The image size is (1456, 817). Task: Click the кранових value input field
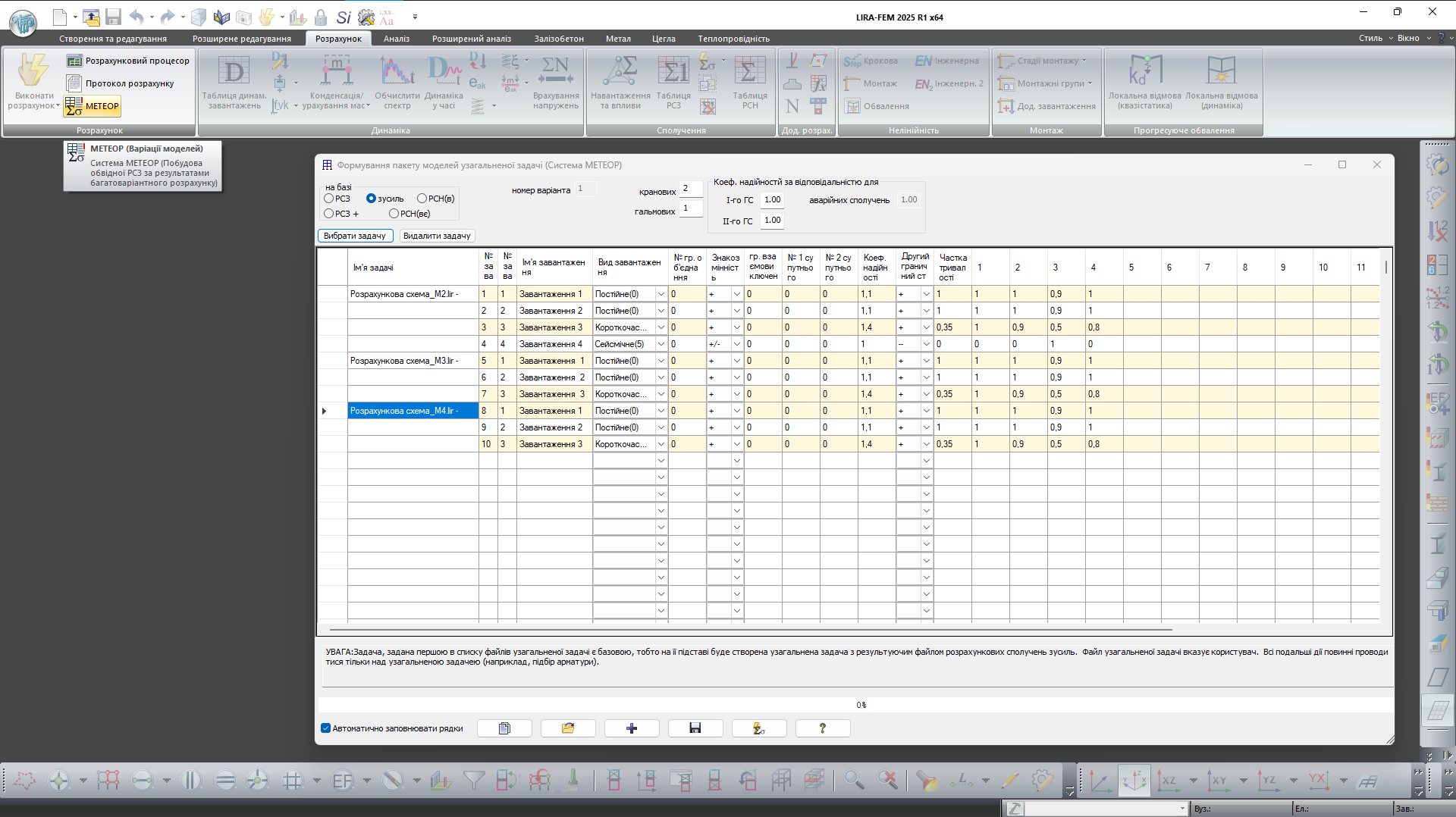point(690,189)
